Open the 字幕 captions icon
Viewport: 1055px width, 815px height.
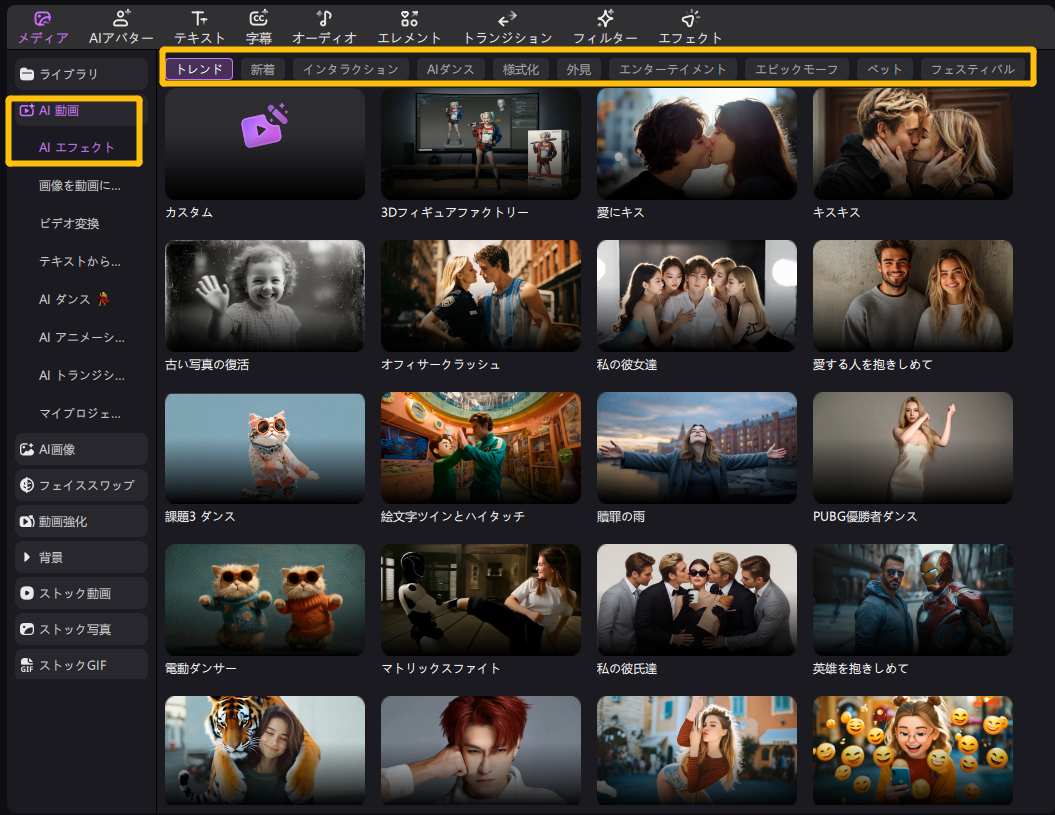(259, 19)
